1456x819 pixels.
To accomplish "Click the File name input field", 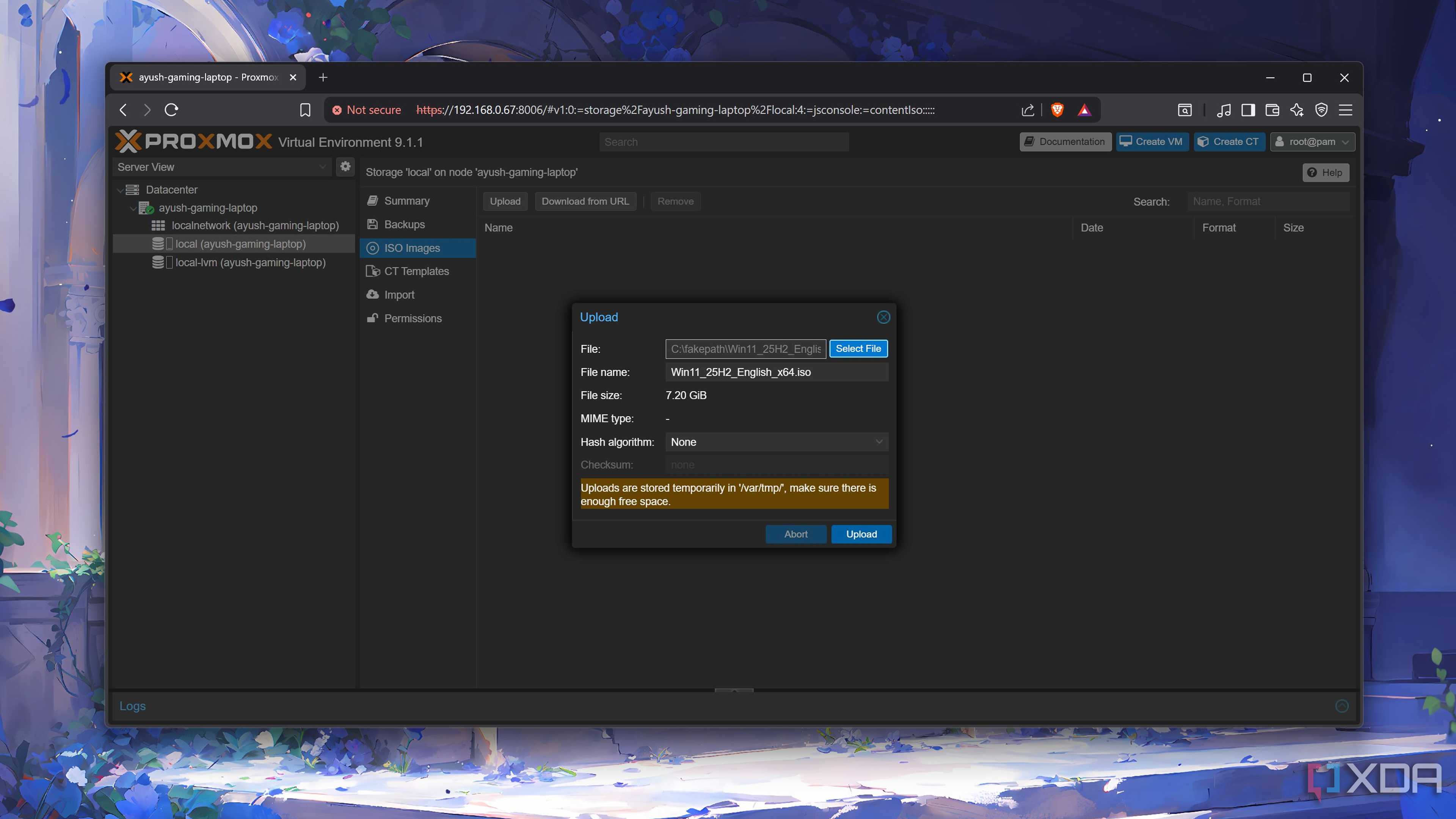I will point(777,372).
